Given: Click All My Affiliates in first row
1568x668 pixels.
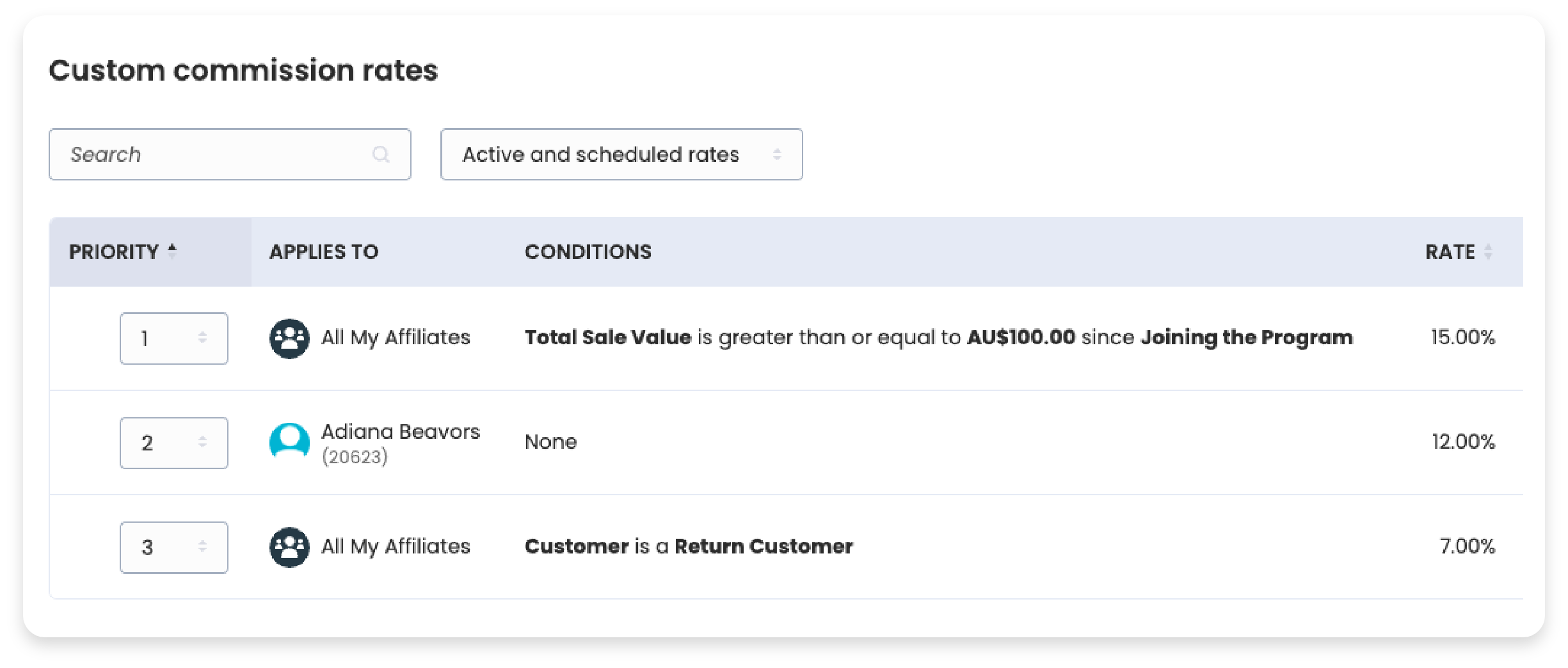Looking at the screenshot, I should [x=396, y=337].
